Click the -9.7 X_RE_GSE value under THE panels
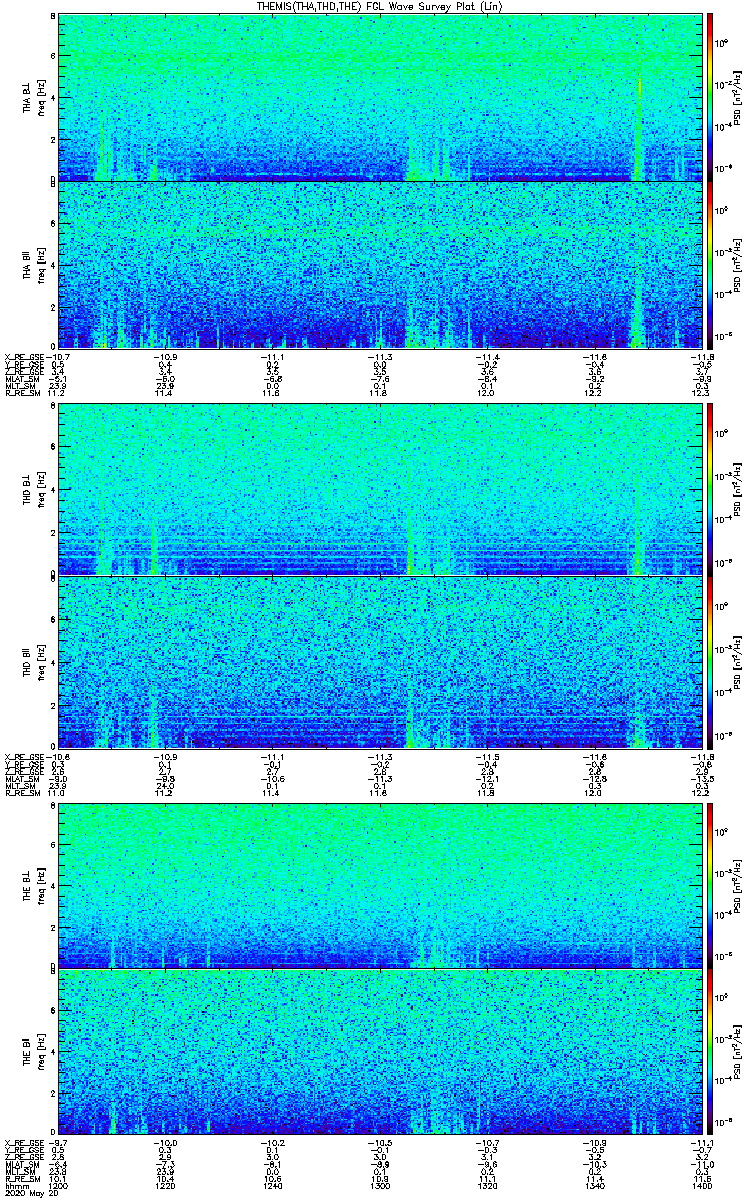The width and height of the screenshot is (750, 1200). tap(58, 1143)
